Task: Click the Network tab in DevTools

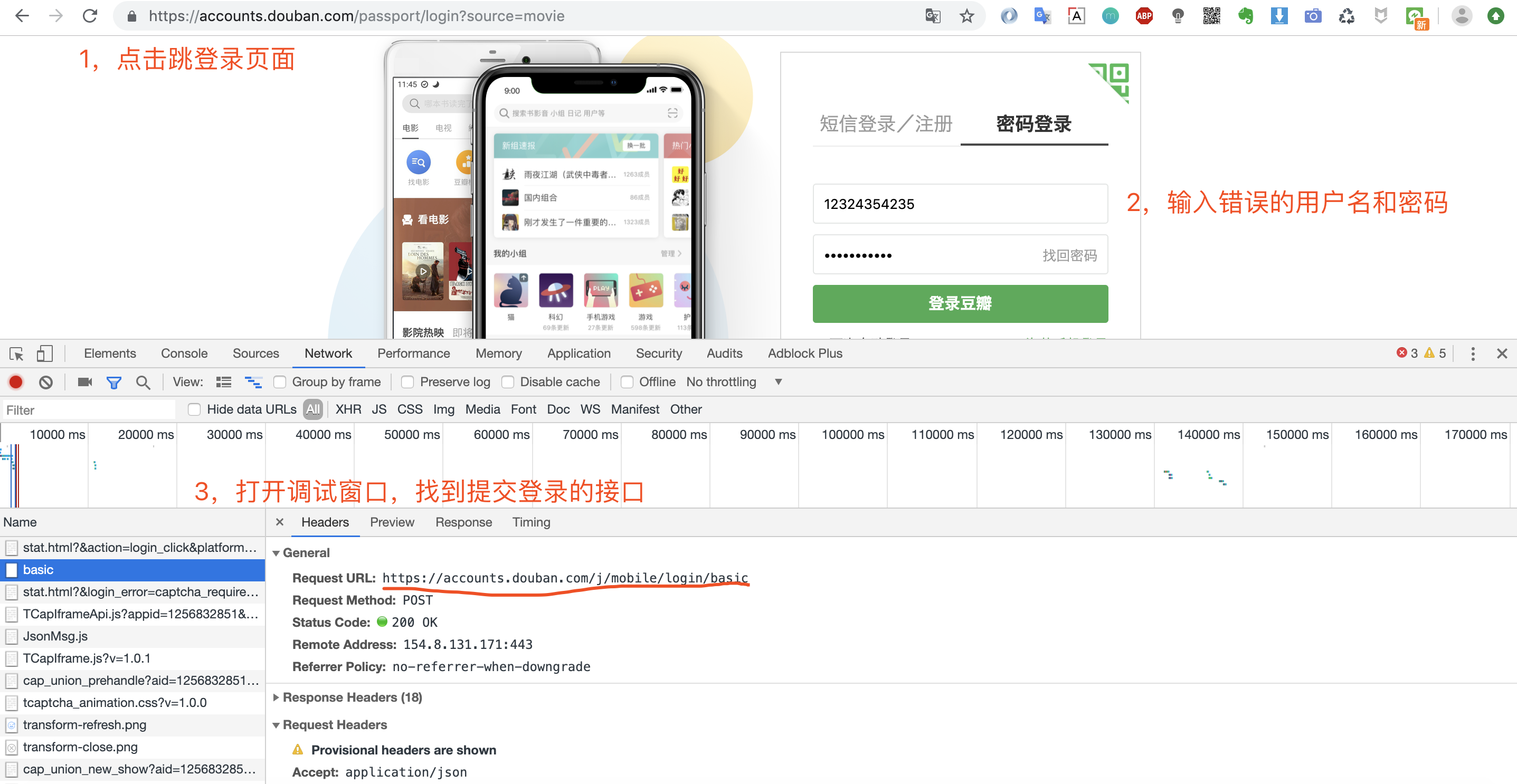Action: [x=328, y=353]
